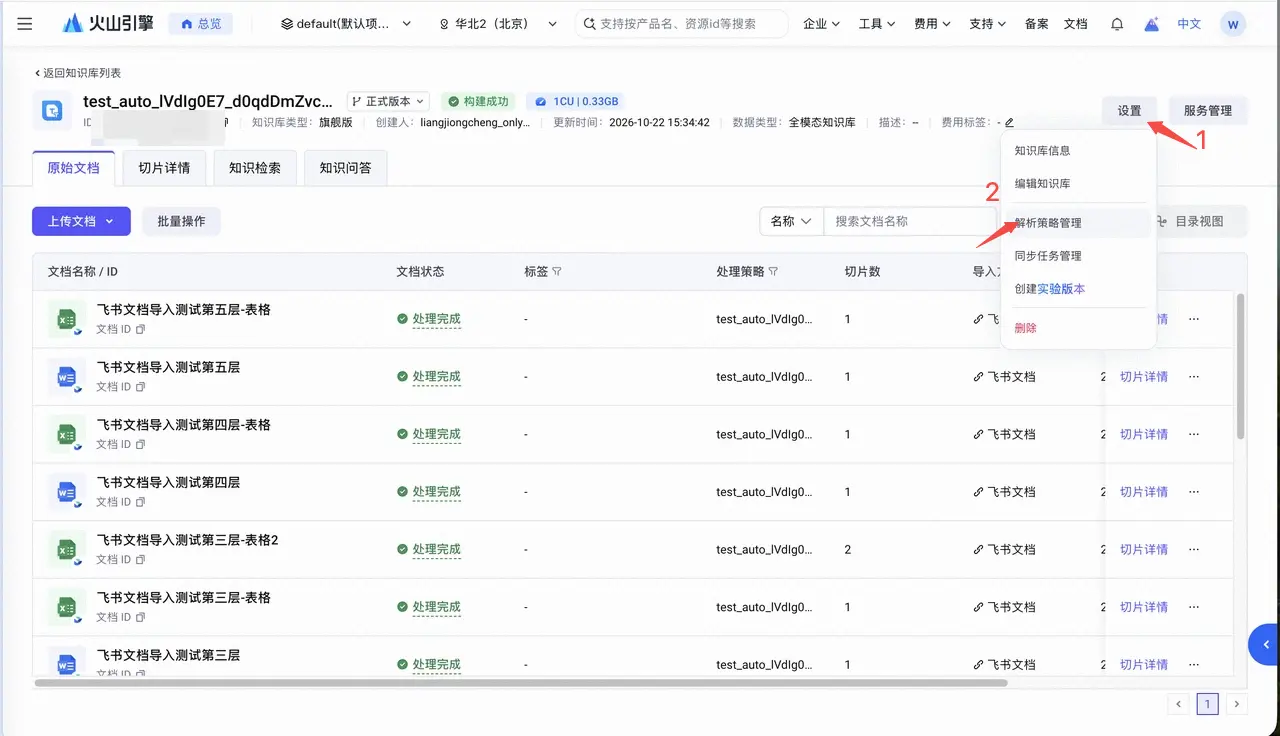This screenshot has width=1280, height=736.
Task: Click the vertical table scrollbar
Action: point(1241,366)
